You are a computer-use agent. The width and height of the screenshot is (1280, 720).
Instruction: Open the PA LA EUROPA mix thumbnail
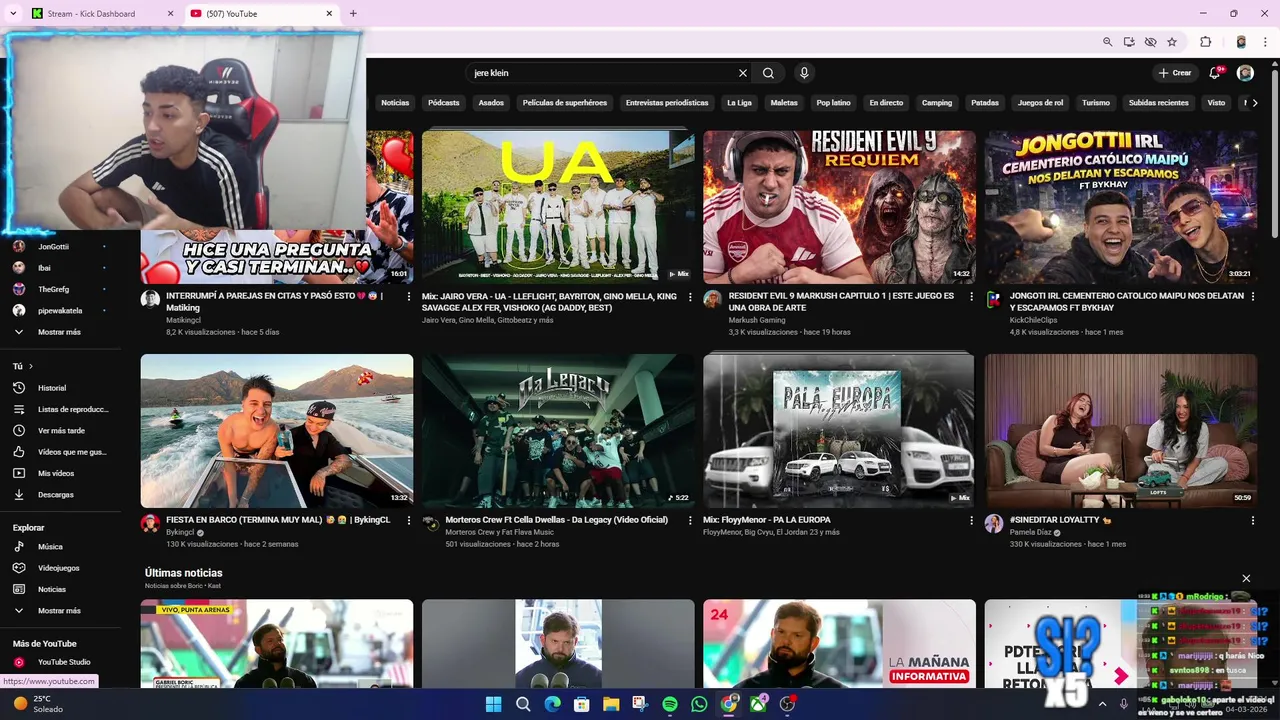(x=839, y=430)
